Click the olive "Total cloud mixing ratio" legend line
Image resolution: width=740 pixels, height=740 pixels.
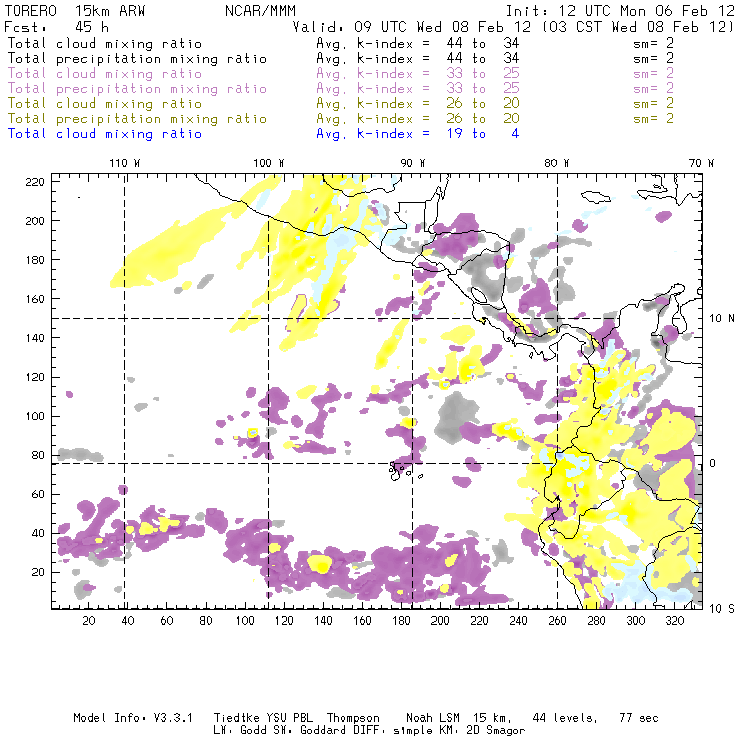pos(105,103)
